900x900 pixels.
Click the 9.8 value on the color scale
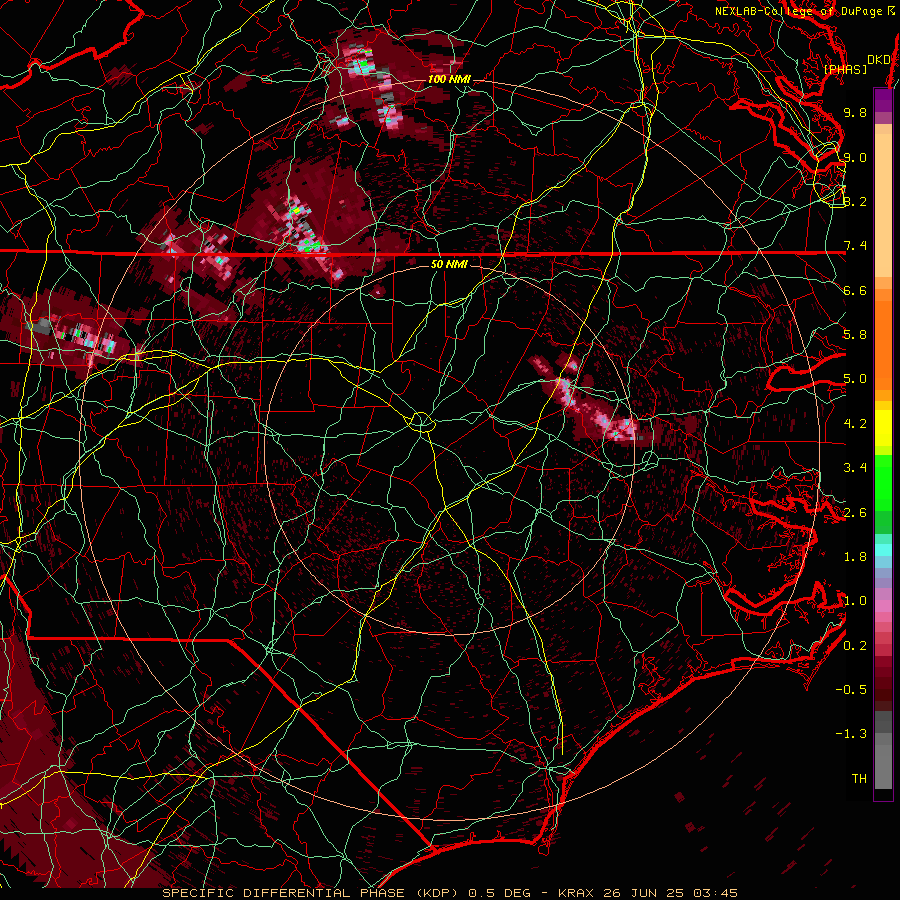[855, 112]
